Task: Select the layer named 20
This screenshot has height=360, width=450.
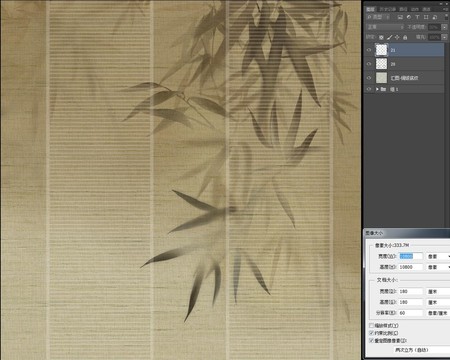Action: pos(393,64)
